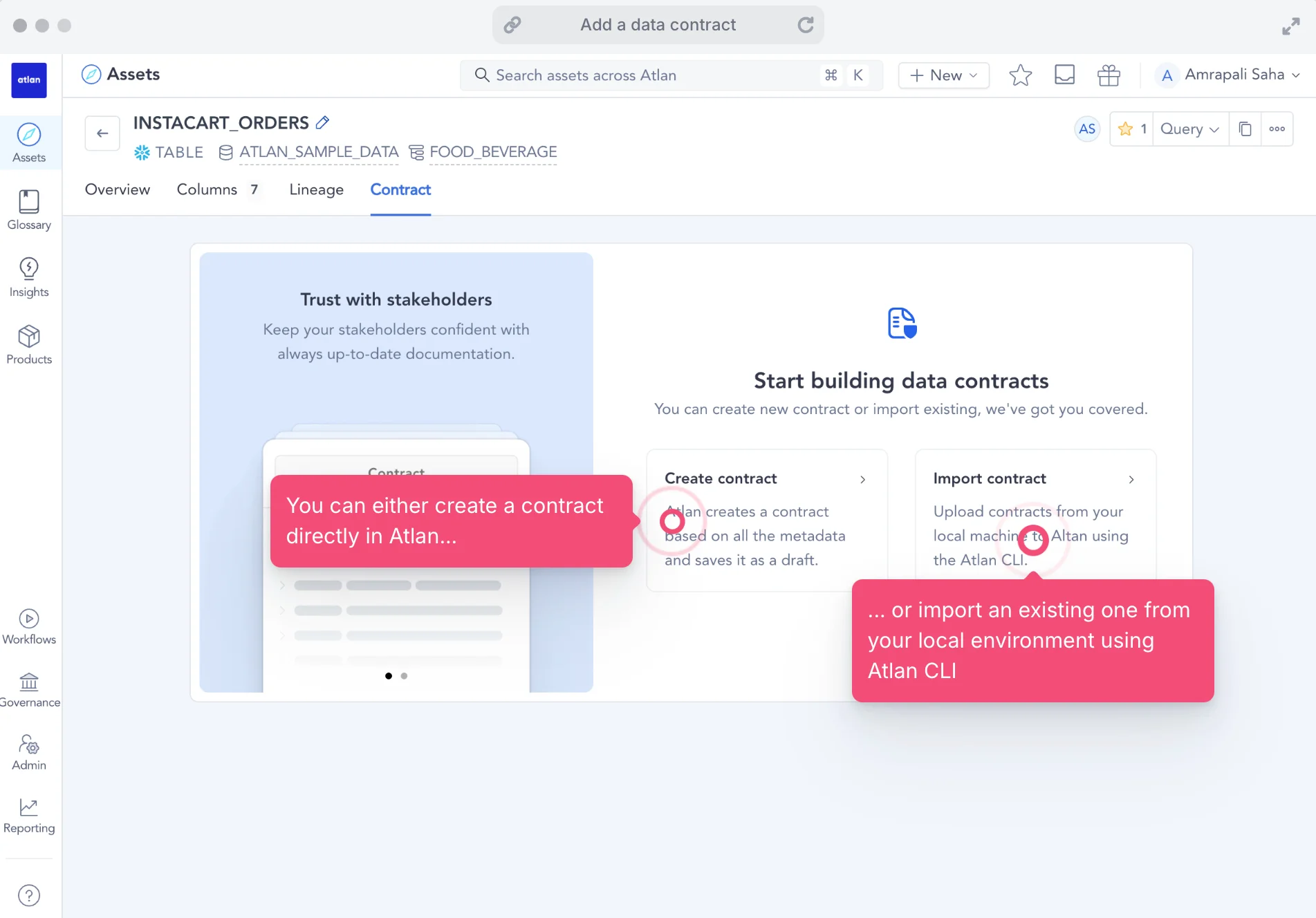Open the three-dot more options menu

pos(1277,129)
